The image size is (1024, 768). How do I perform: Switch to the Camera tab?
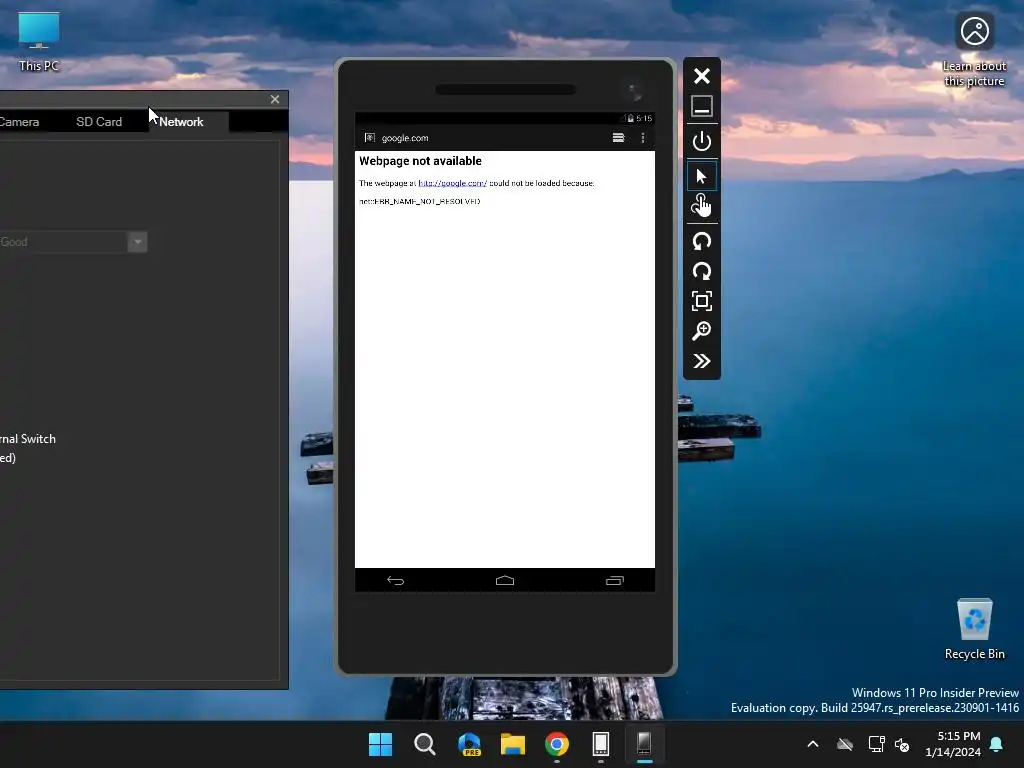[x=19, y=122]
